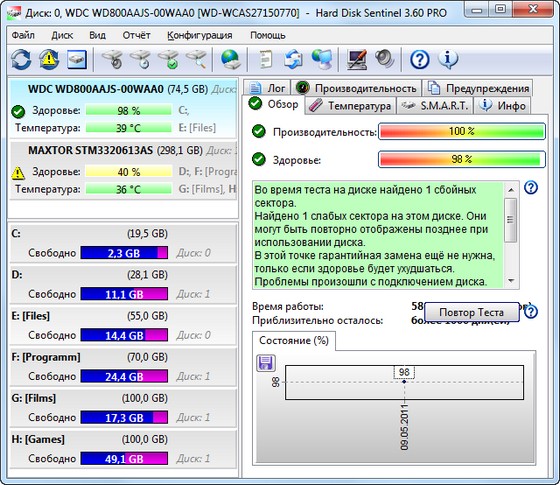
Task: Open the Помощь menu
Action: 268,35
